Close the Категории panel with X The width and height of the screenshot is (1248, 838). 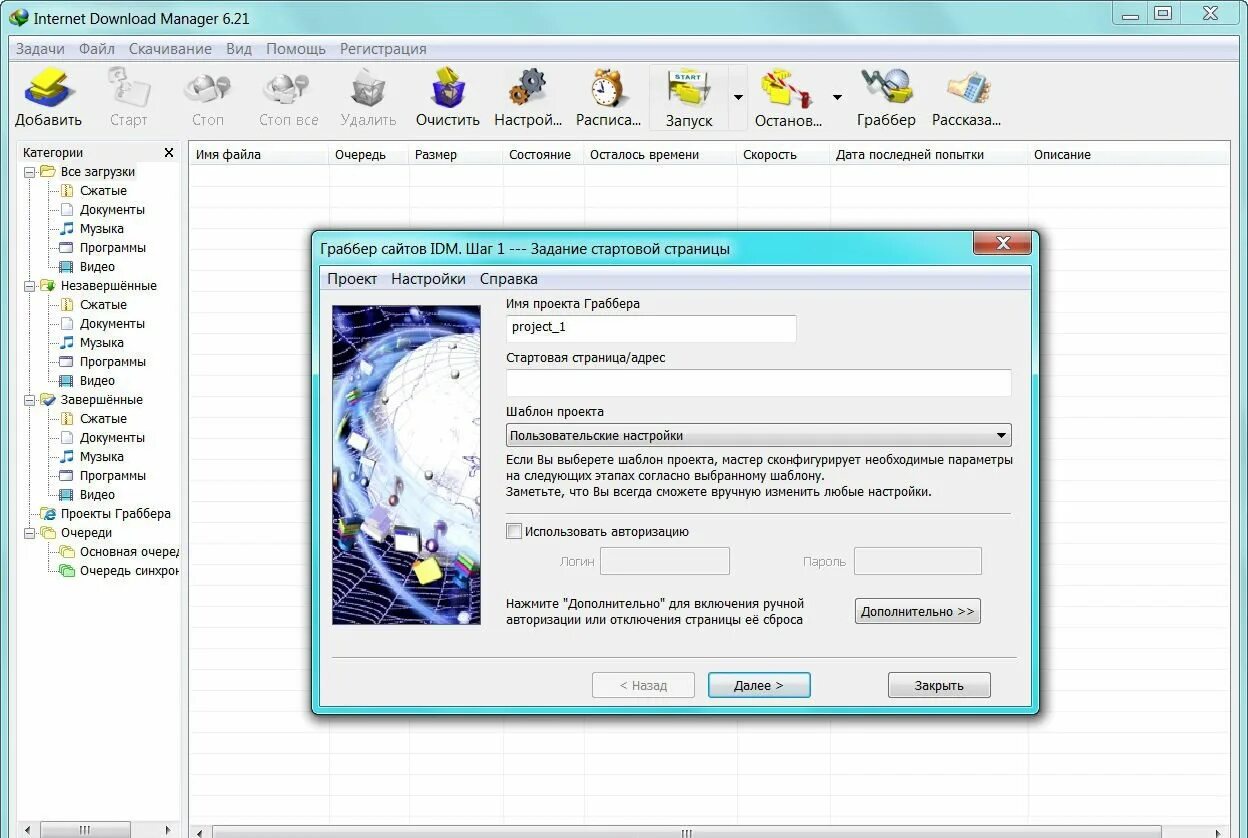pyautogui.click(x=169, y=153)
